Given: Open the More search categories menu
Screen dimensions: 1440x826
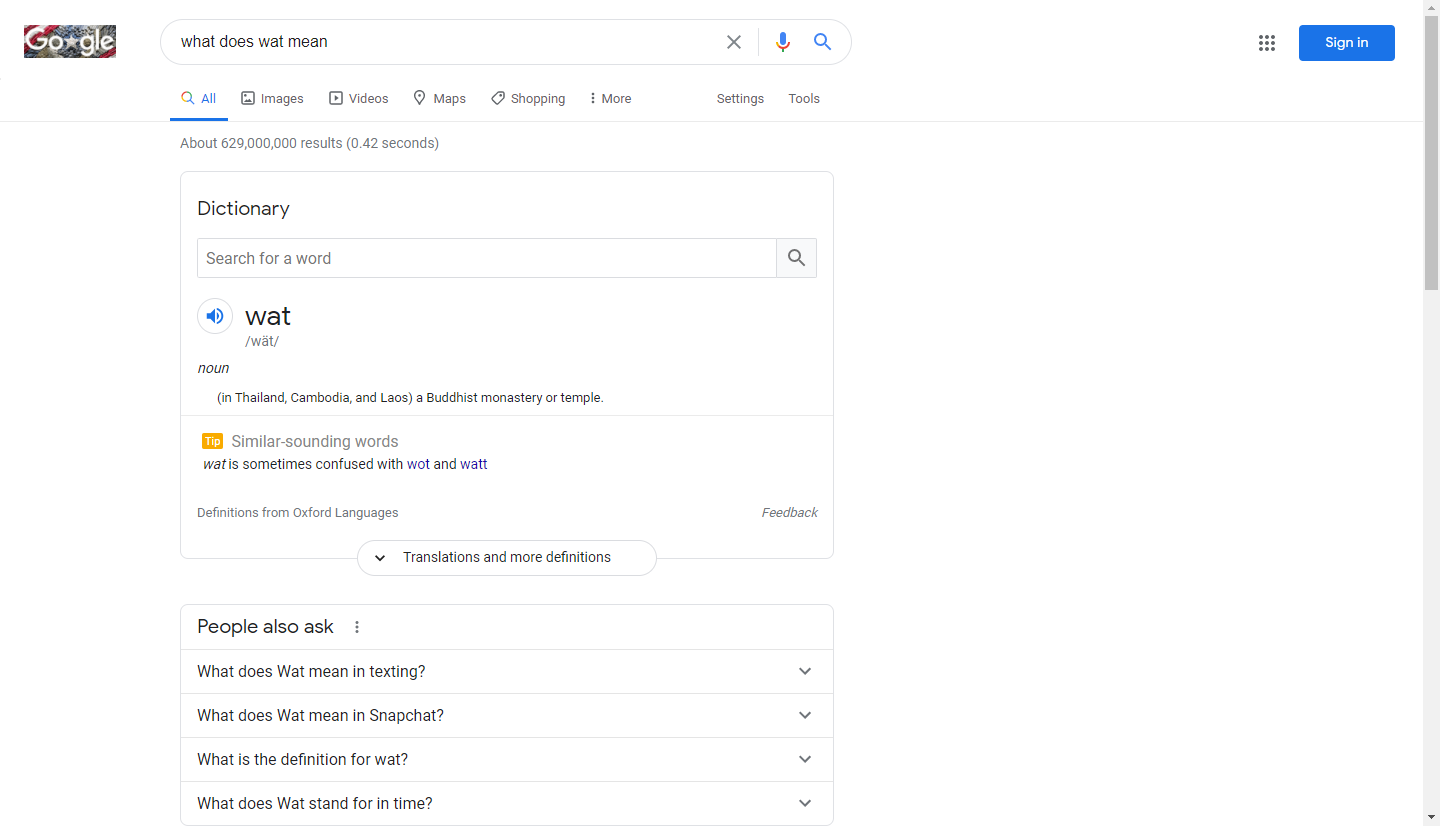Looking at the screenshot, I should (x=610, y=99).
